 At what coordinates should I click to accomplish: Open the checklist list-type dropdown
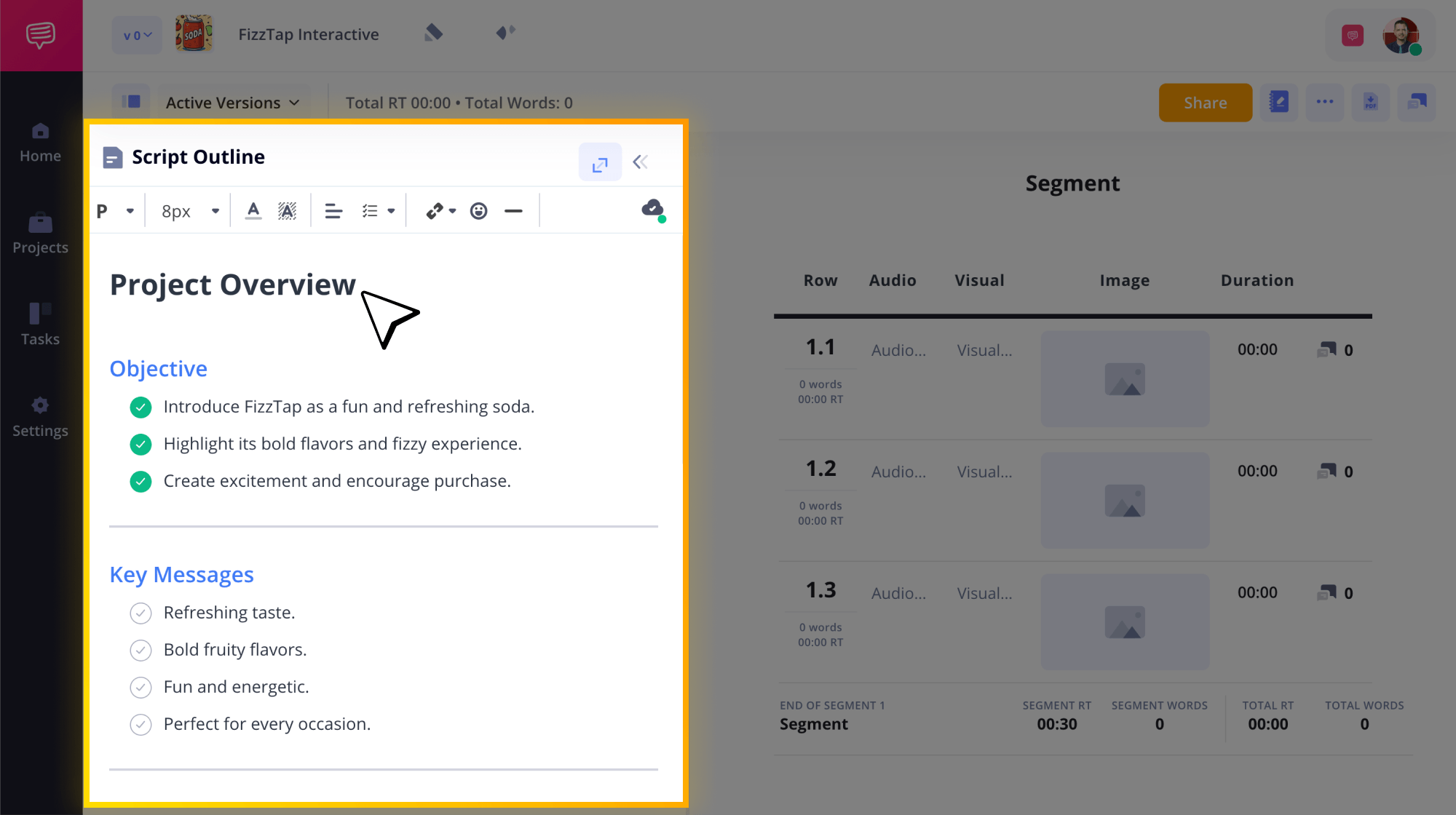pos(379,211)
